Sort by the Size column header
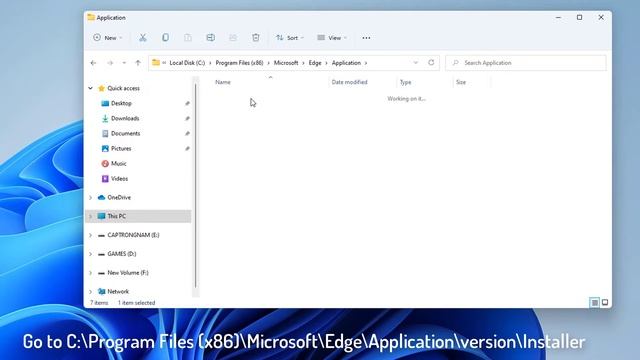This screenshot has height=360, width=640. coord(461,82)
